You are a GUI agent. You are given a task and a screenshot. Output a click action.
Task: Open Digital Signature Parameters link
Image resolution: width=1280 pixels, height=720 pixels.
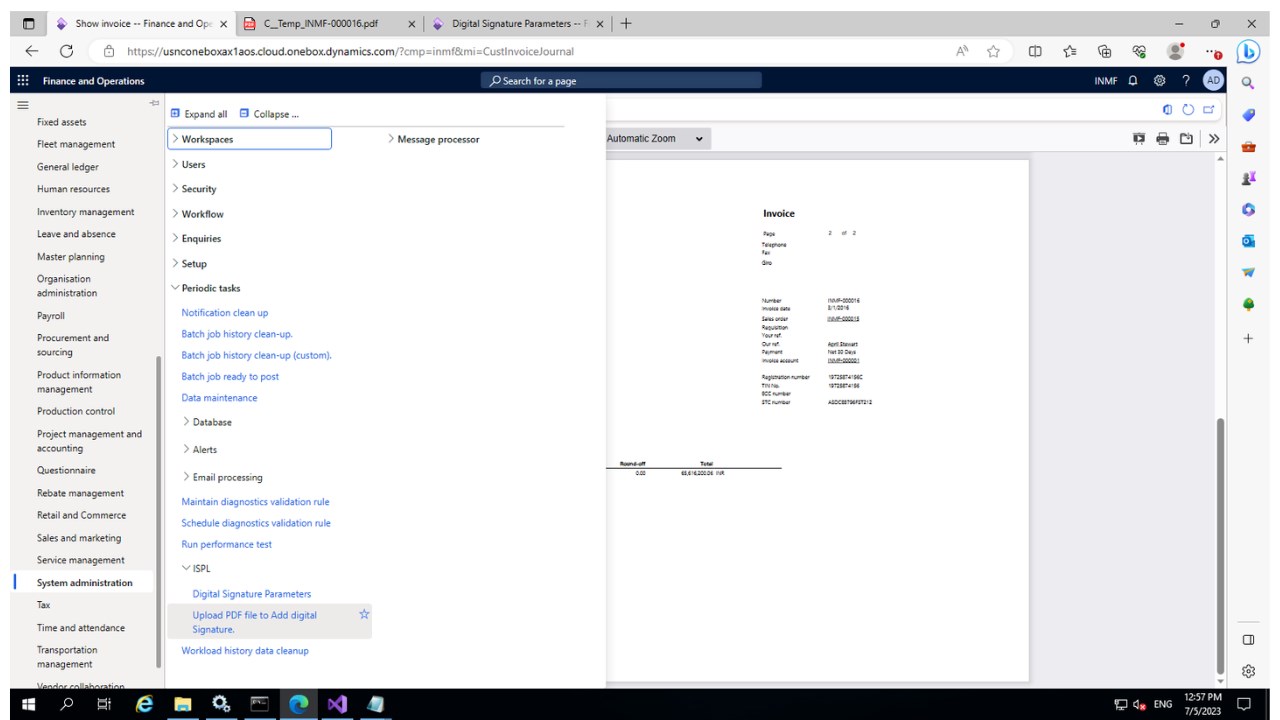[252, 594]
